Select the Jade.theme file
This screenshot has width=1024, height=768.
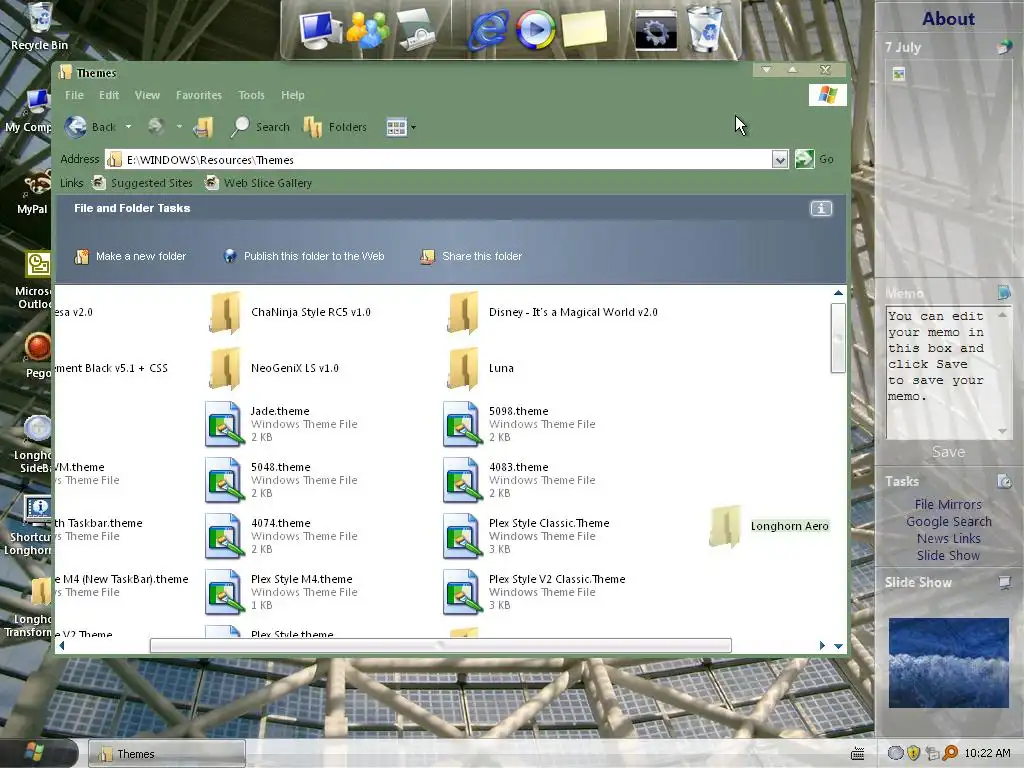281,424
